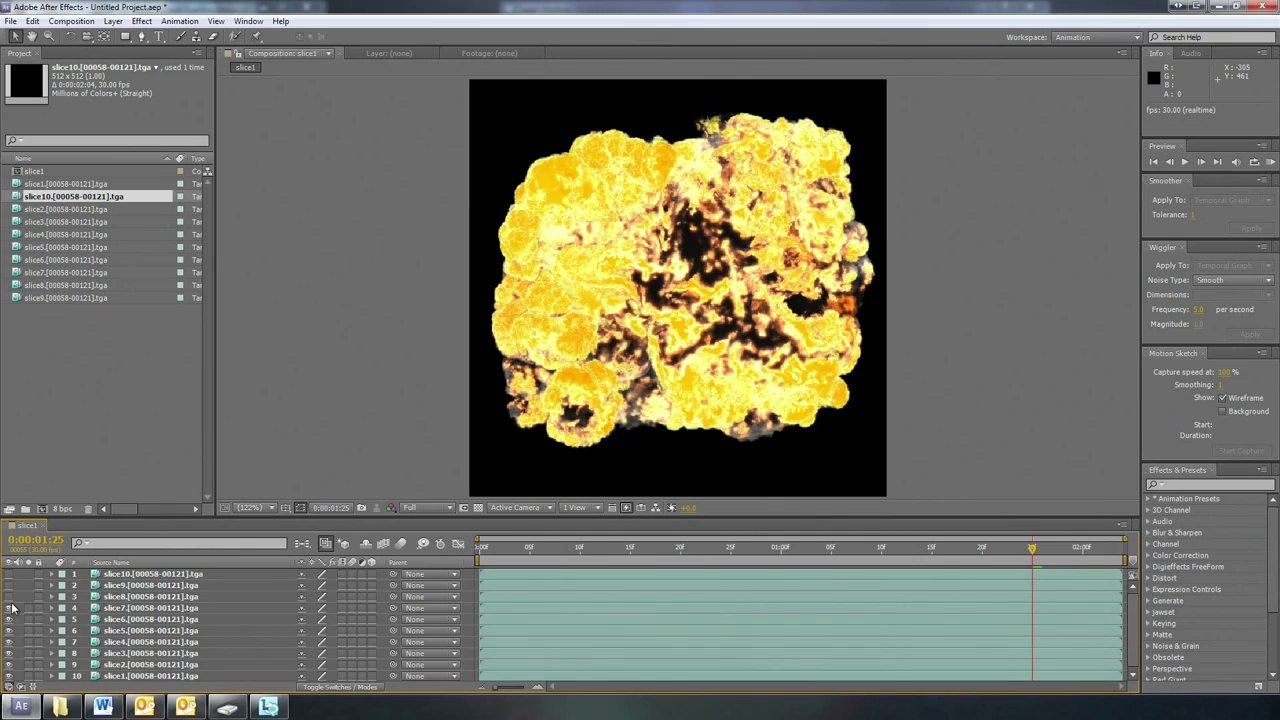This screenshot has height=720, width=1280.
Task: Open the Window menu
Action: [x=248, y=21]
